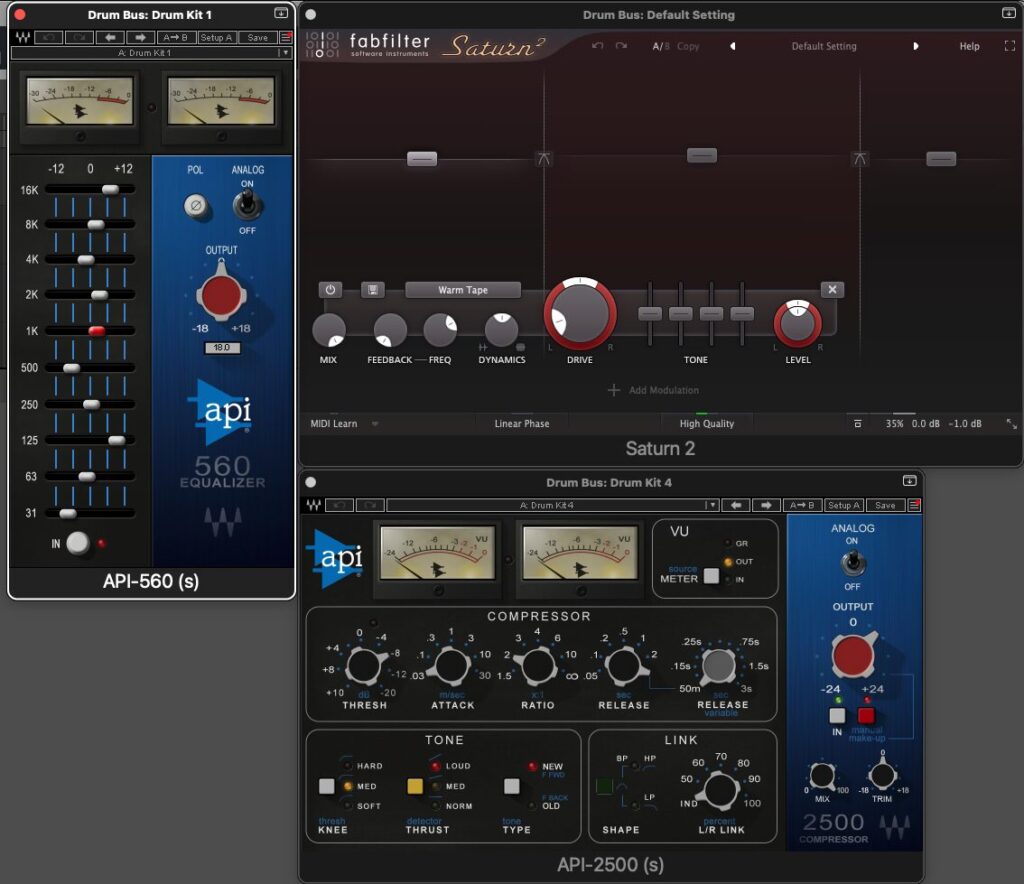Toggle Saturn band power button

click(330, 290)
